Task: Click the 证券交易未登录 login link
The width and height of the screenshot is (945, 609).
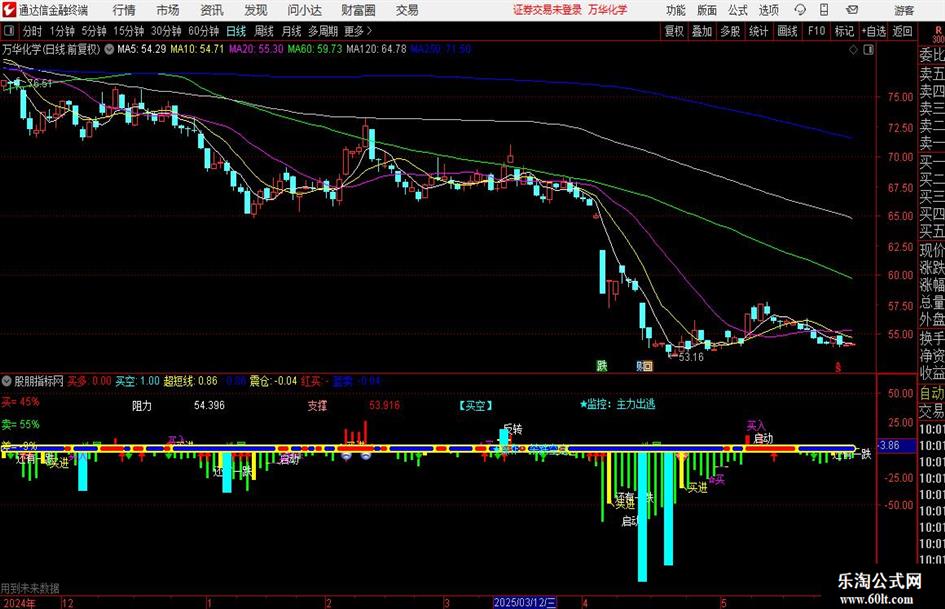Action: 547,10
